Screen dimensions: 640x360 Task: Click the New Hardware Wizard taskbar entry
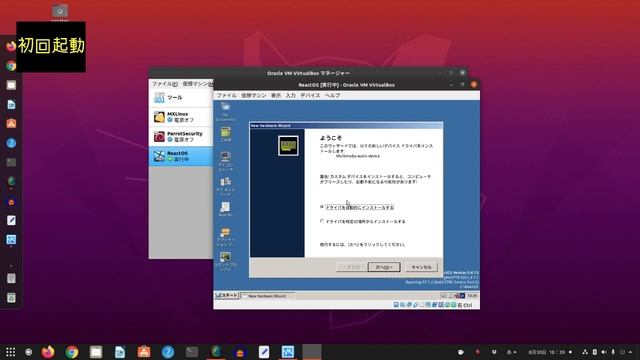267,296
